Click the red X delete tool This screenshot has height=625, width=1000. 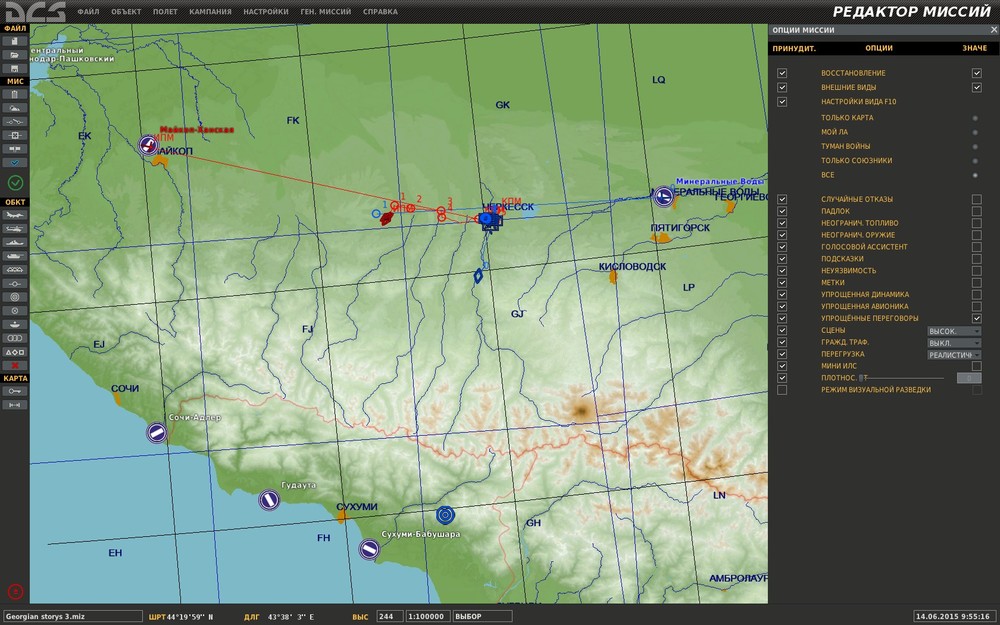[x=15, y=365]
